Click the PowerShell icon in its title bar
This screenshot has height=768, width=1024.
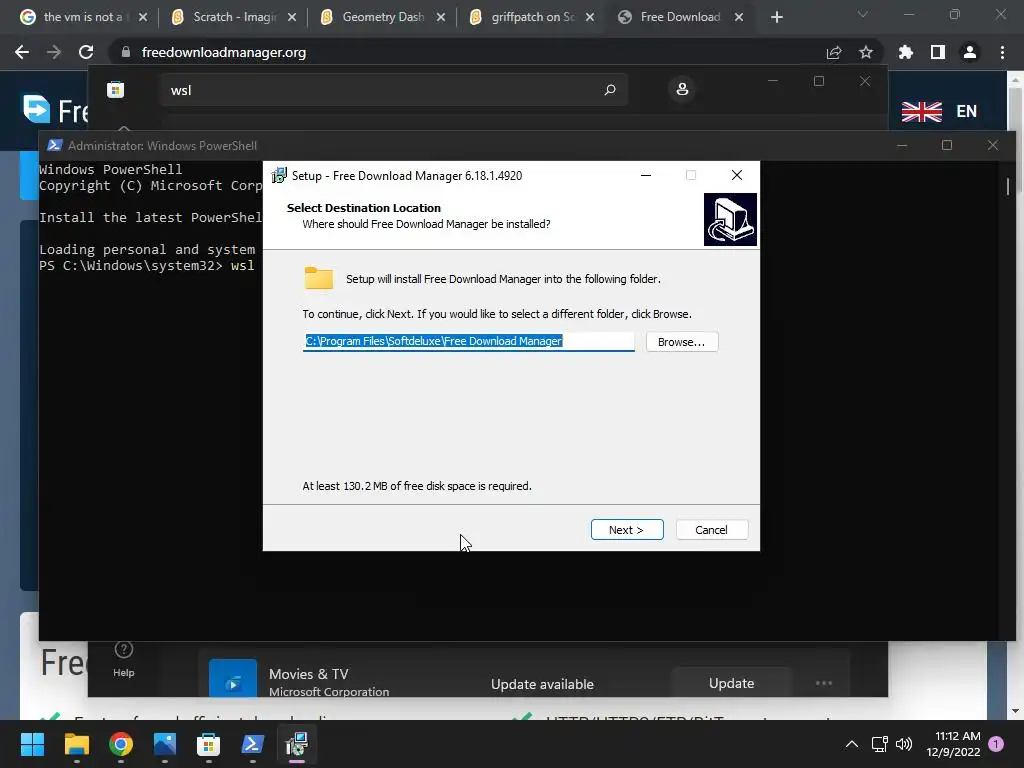pyautogui.click(x=54, y=145)
